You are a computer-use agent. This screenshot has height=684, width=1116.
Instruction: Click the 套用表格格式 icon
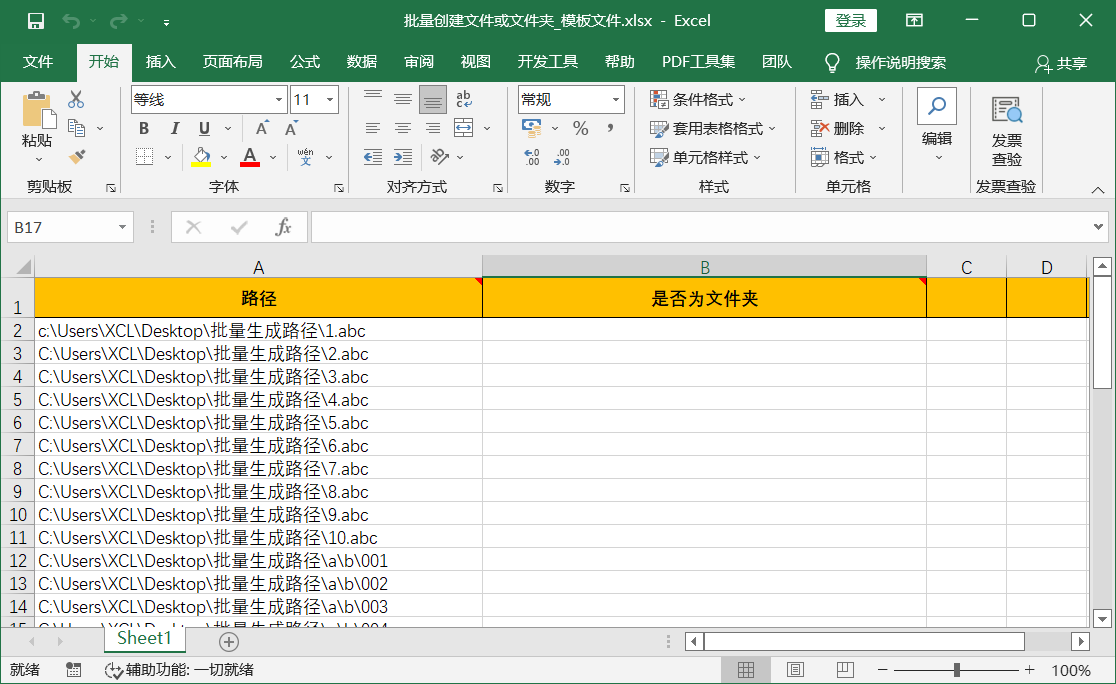pos(658,128)
